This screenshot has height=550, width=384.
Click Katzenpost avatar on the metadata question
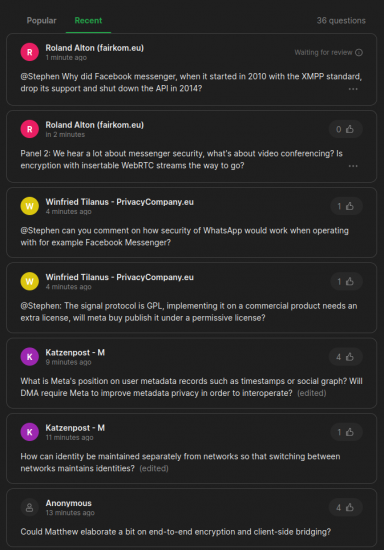coord(30,357)
